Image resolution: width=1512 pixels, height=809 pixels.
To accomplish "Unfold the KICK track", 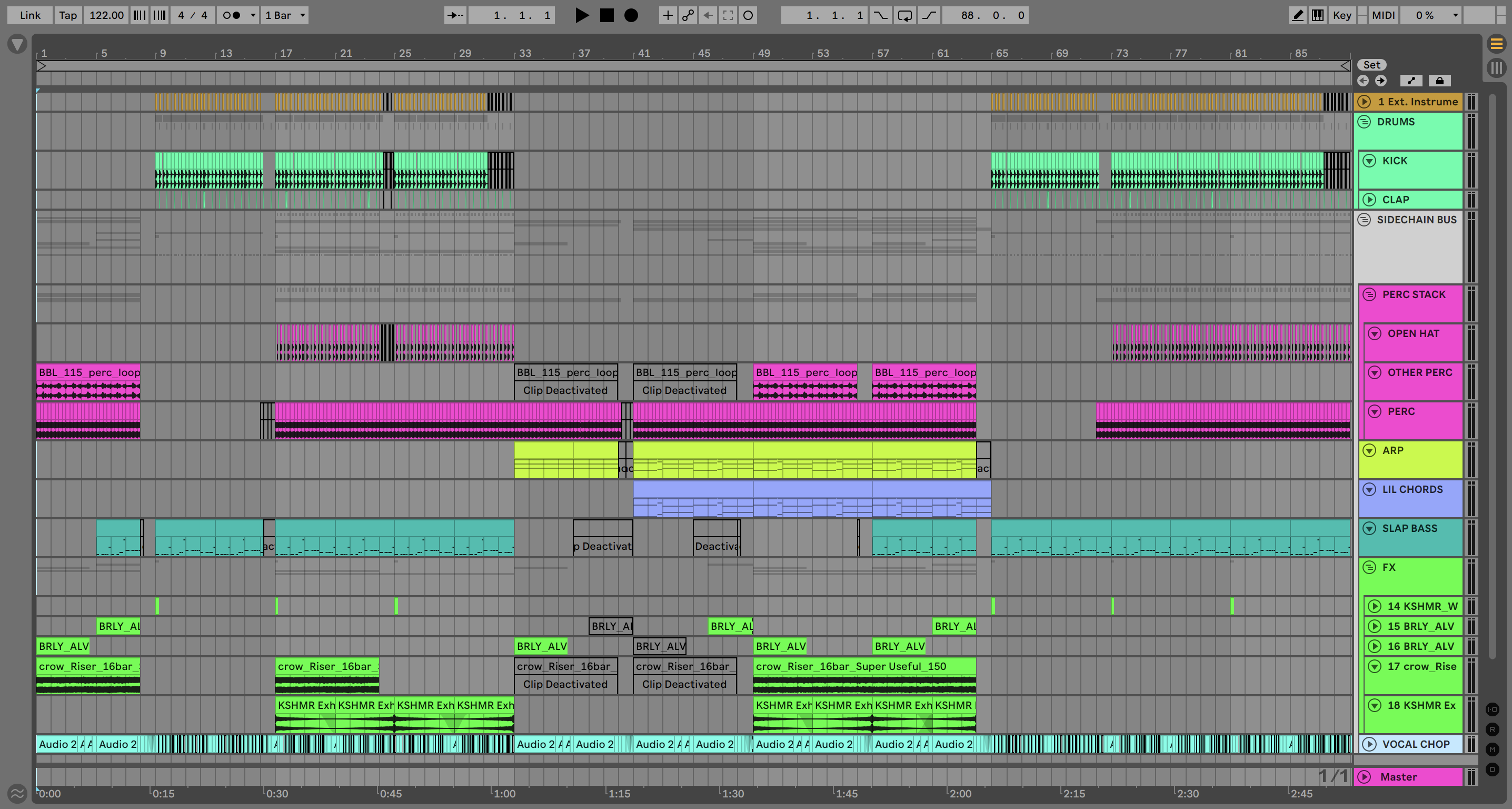I will (x=1369, y=161).
